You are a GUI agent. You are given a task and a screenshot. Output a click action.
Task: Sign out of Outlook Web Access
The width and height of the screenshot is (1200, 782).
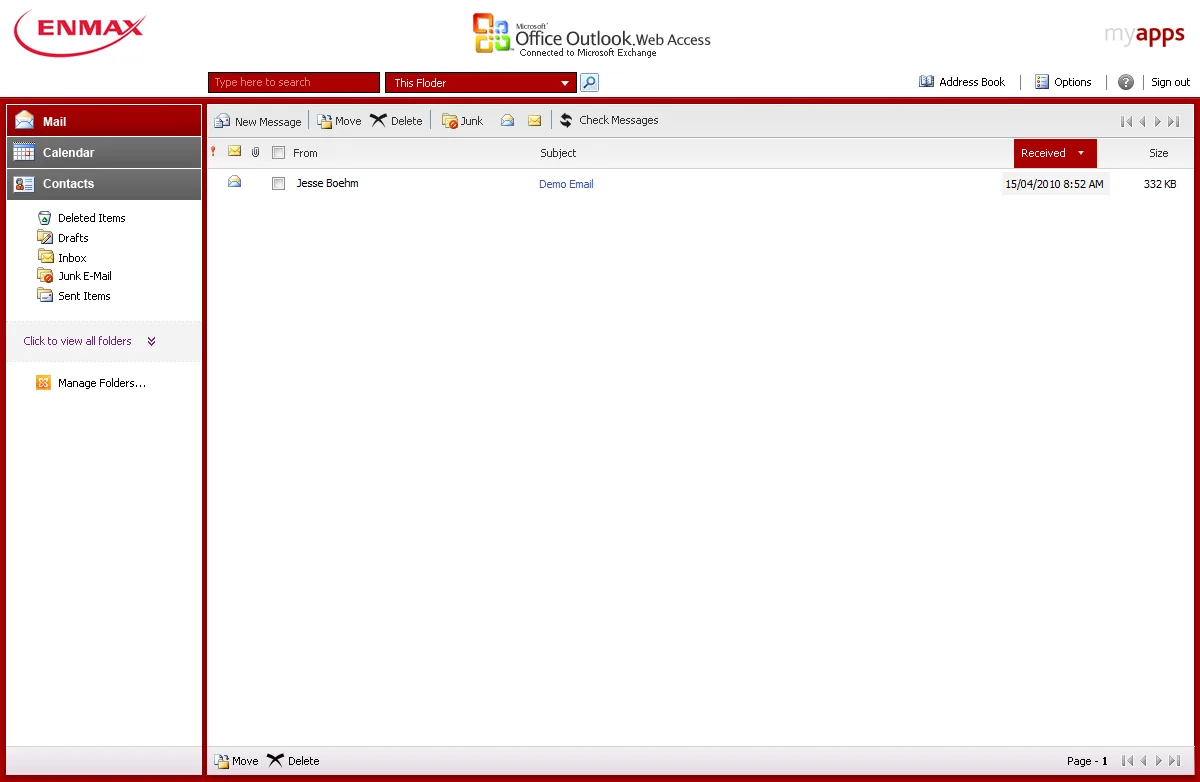tap(1170, 82)
